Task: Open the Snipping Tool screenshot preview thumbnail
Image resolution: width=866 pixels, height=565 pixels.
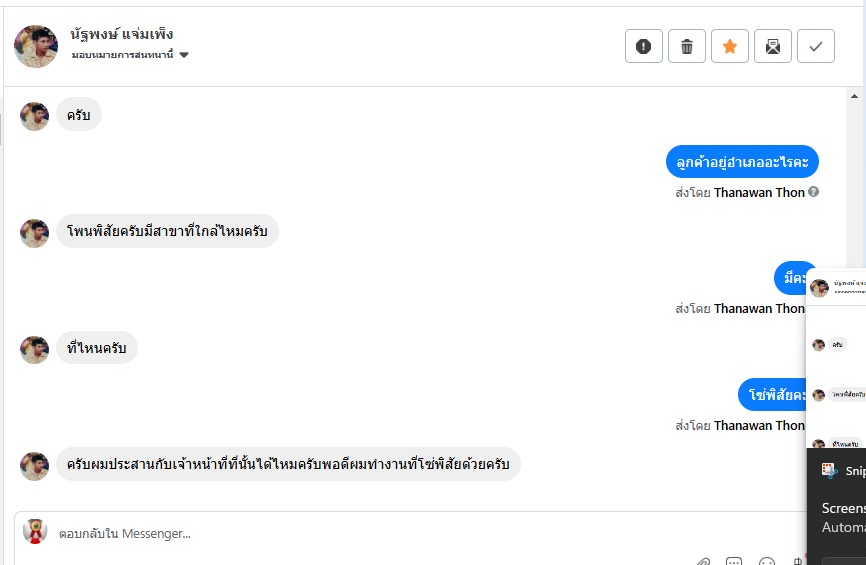Action: click(x=836, y=360)
